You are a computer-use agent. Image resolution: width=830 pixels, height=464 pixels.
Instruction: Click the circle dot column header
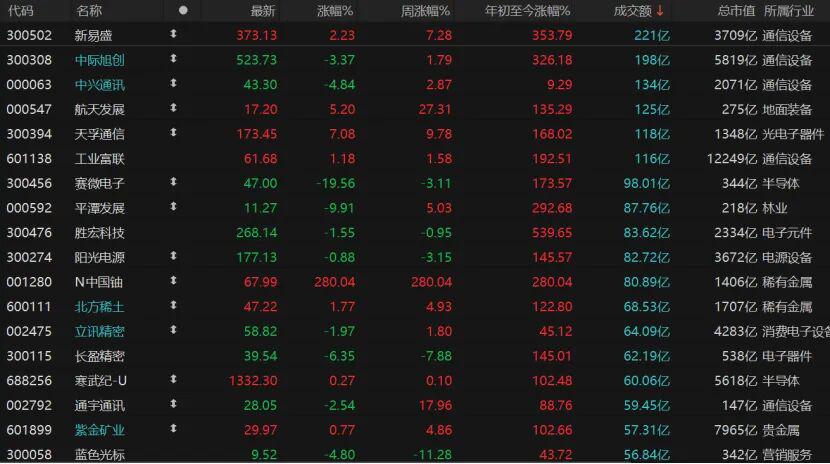[x=182, y=10]
